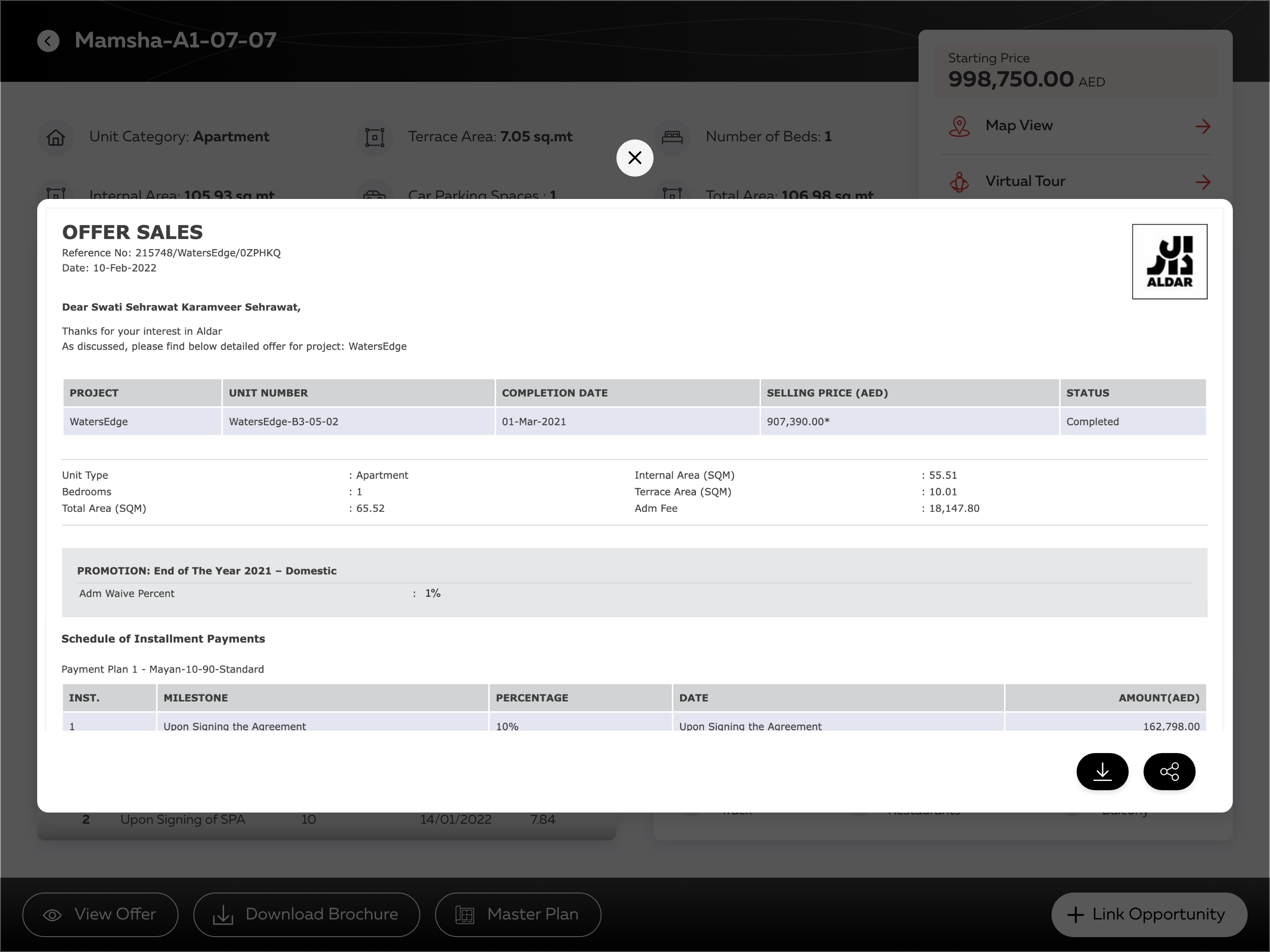Click the offer date 10-Feb-2022
The image size is (1270, 952).
click(x=125, y=268)
